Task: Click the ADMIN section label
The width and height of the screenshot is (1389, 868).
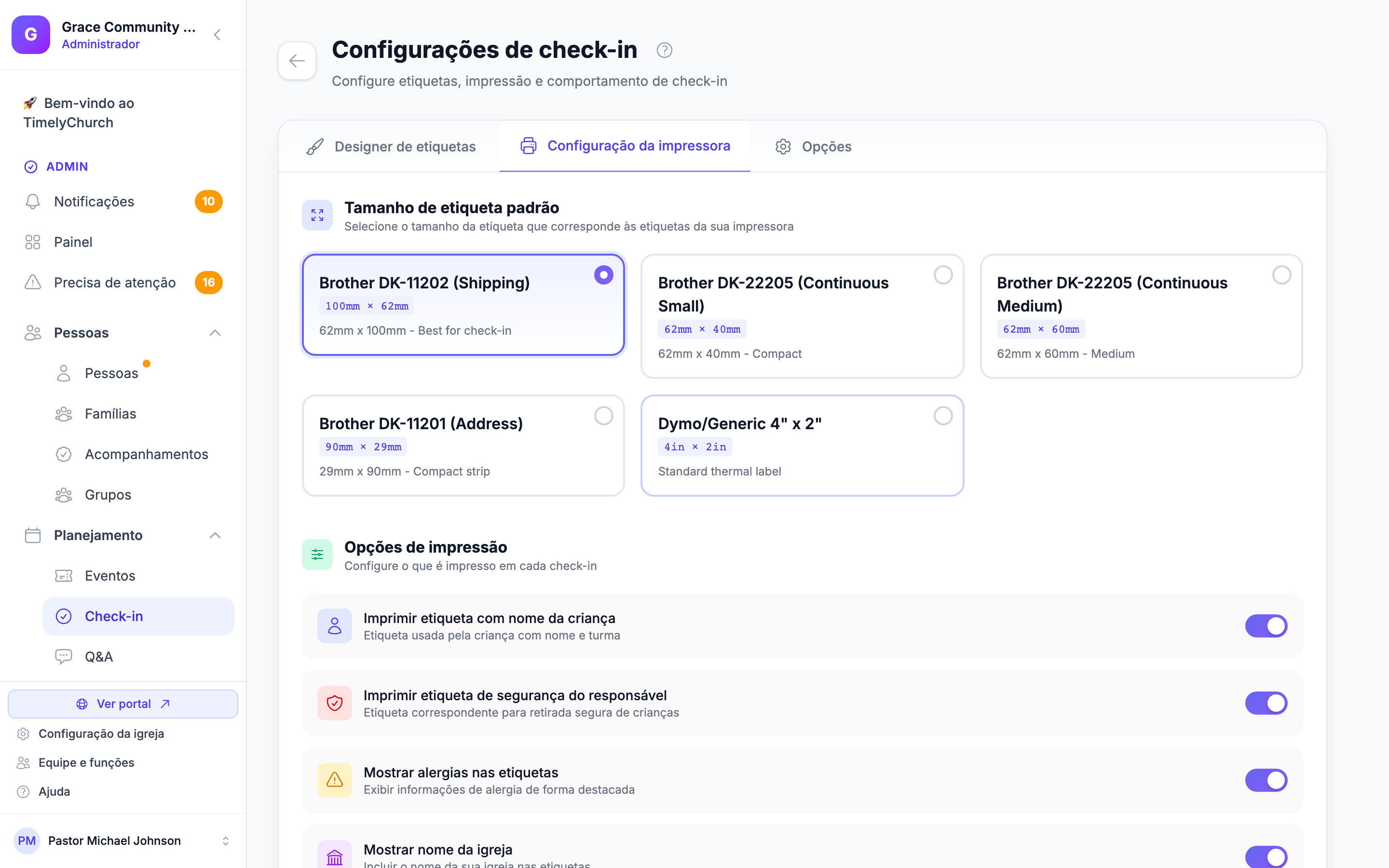Action: pos(67,166)
